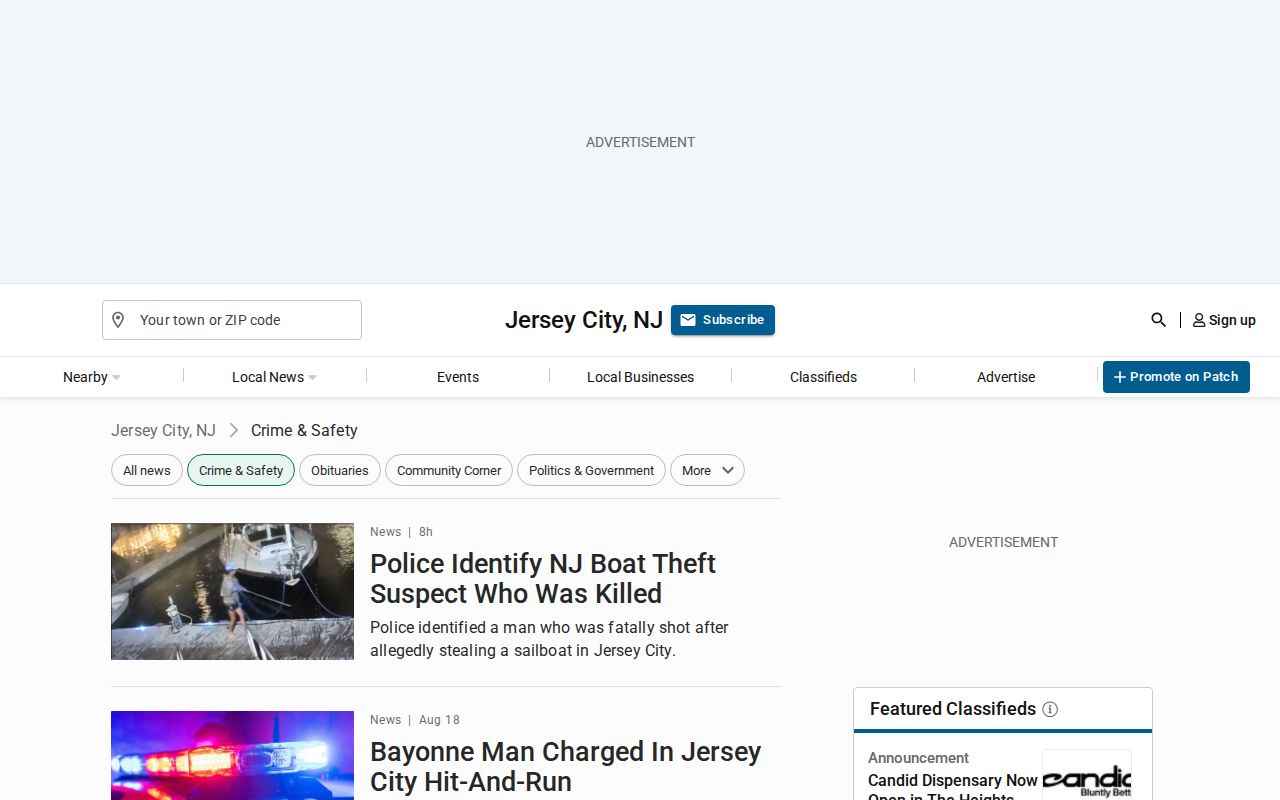Screen dimensions: 1280x800
Task: Type in the Your town or ZIP code field
Action: (232, 320)
